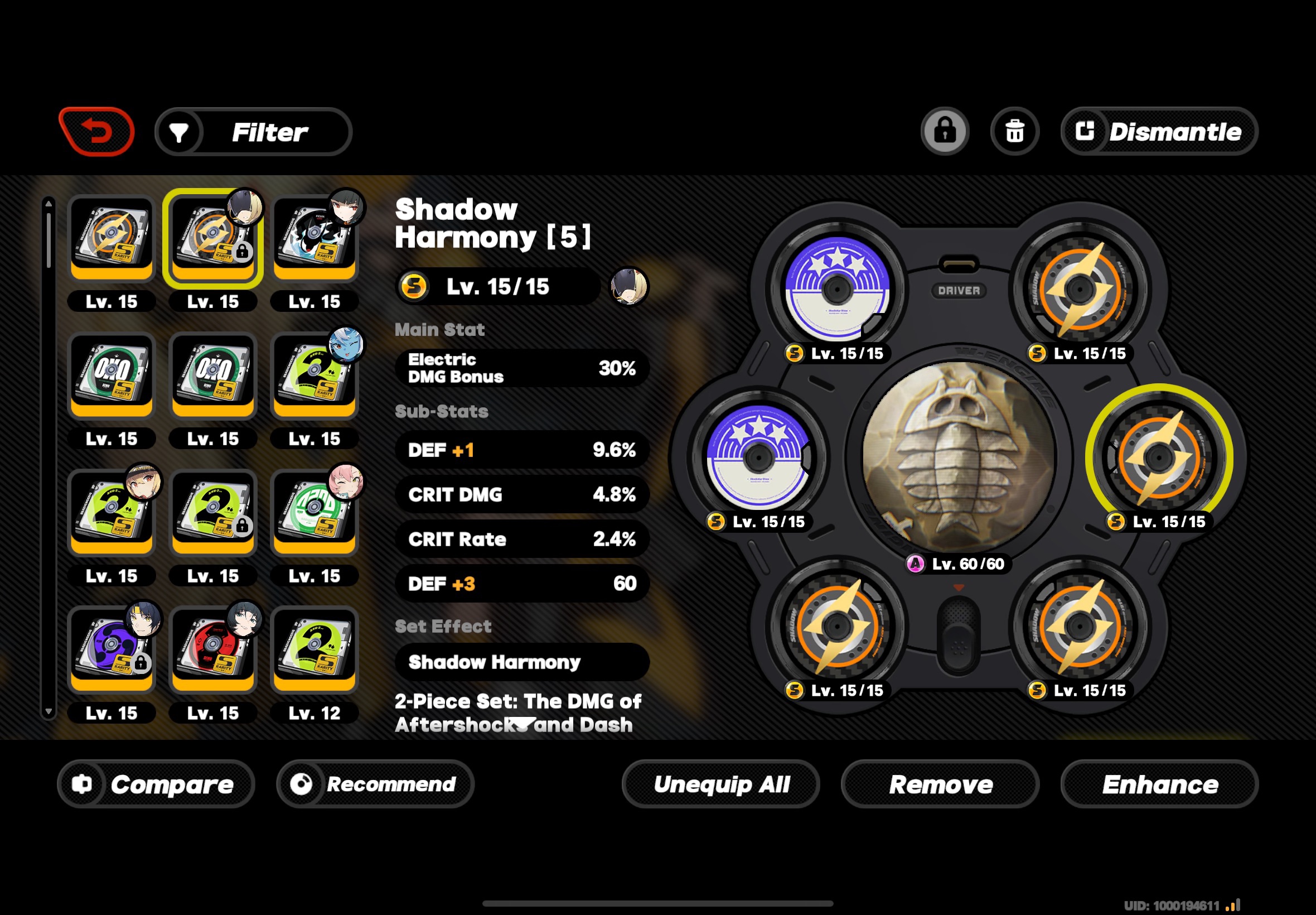The image size is (1316, 915).
Task: Expand the set effect description arrow
Action: coord(522,724)
